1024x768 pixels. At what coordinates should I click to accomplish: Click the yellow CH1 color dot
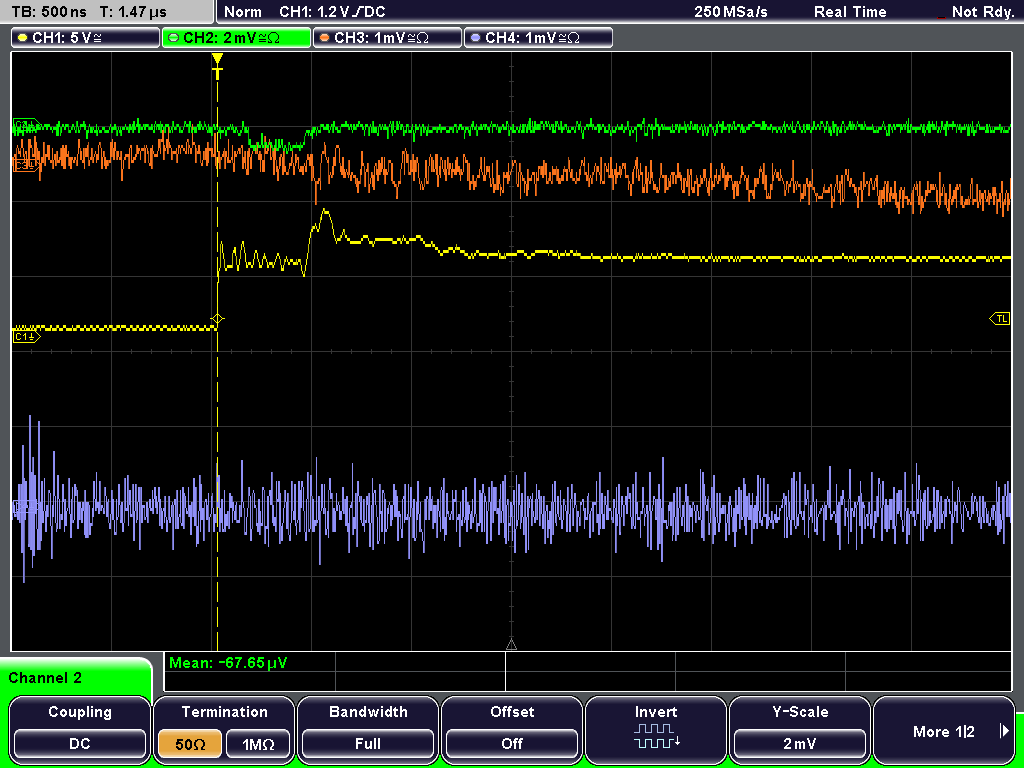click(22, 38)
